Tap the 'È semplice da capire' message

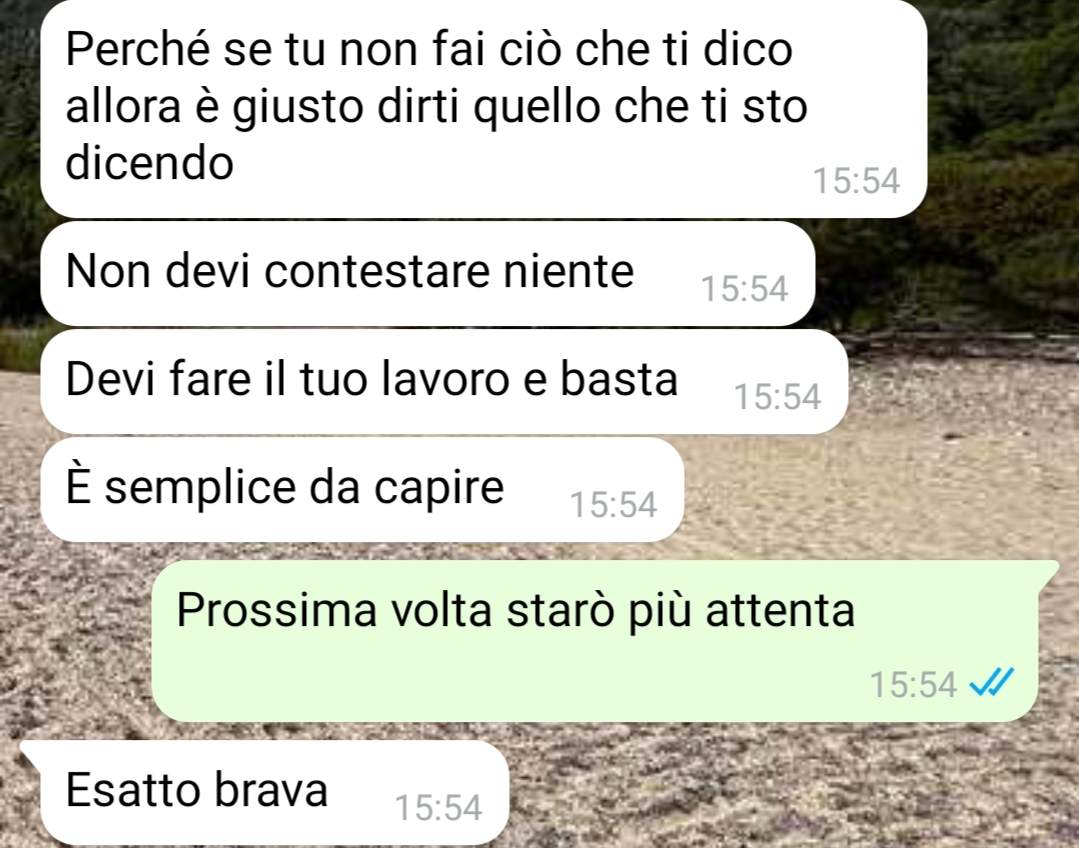pos(362,489)
